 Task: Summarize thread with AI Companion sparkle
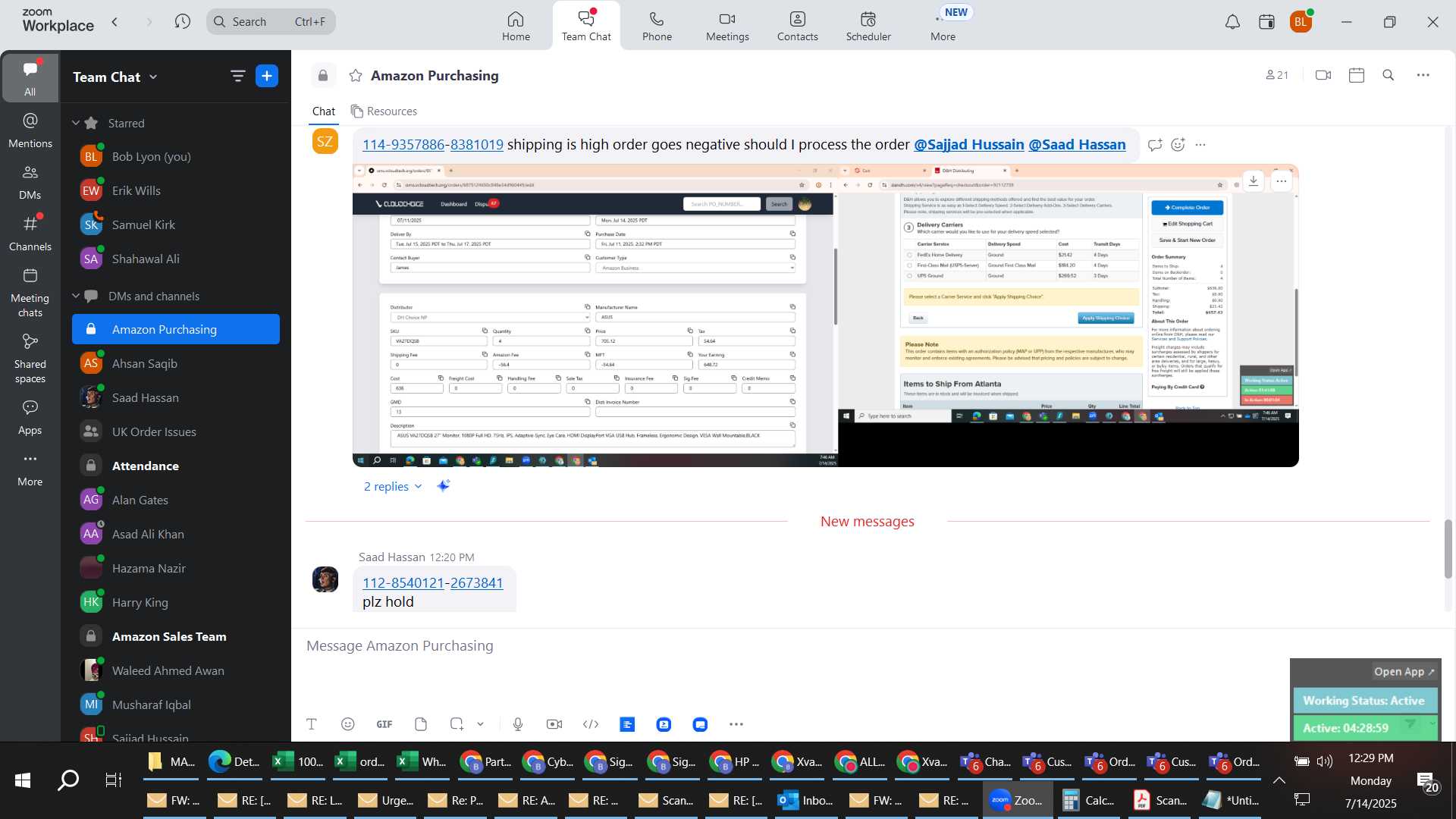444,485
